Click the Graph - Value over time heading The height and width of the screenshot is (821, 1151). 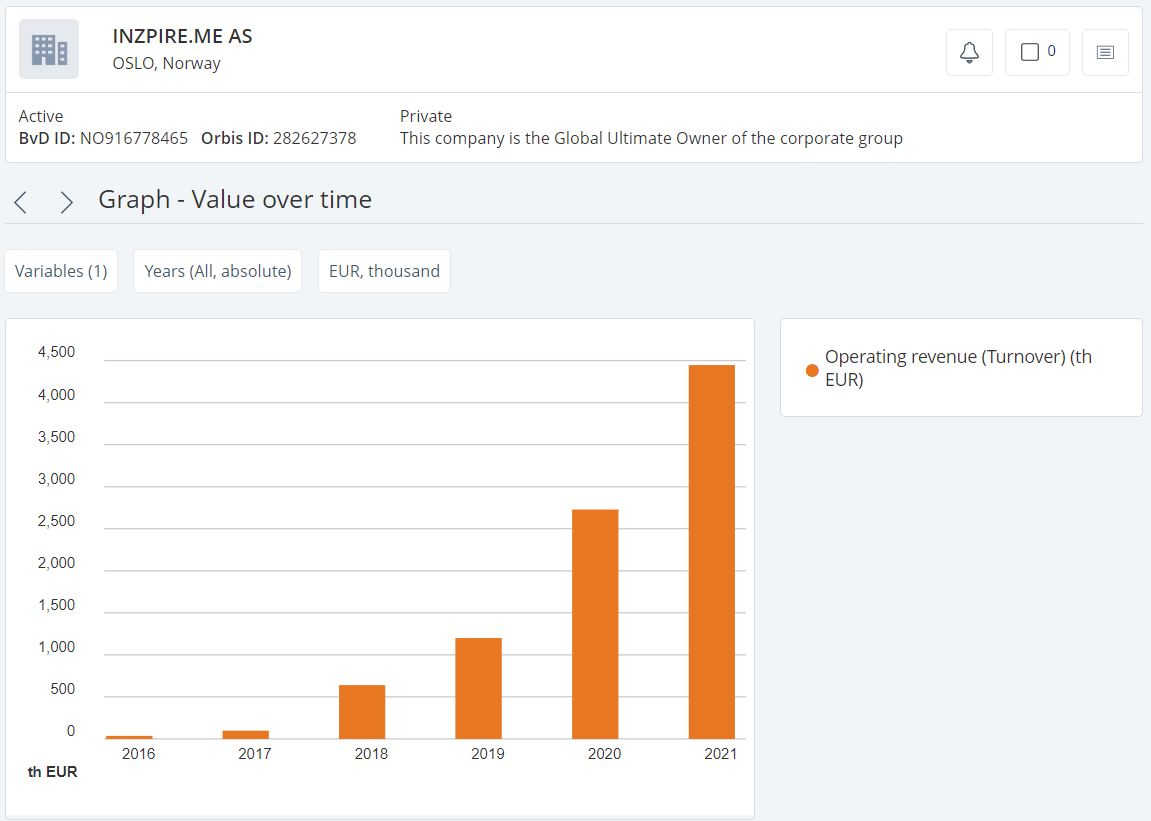[x=235, y=200]
